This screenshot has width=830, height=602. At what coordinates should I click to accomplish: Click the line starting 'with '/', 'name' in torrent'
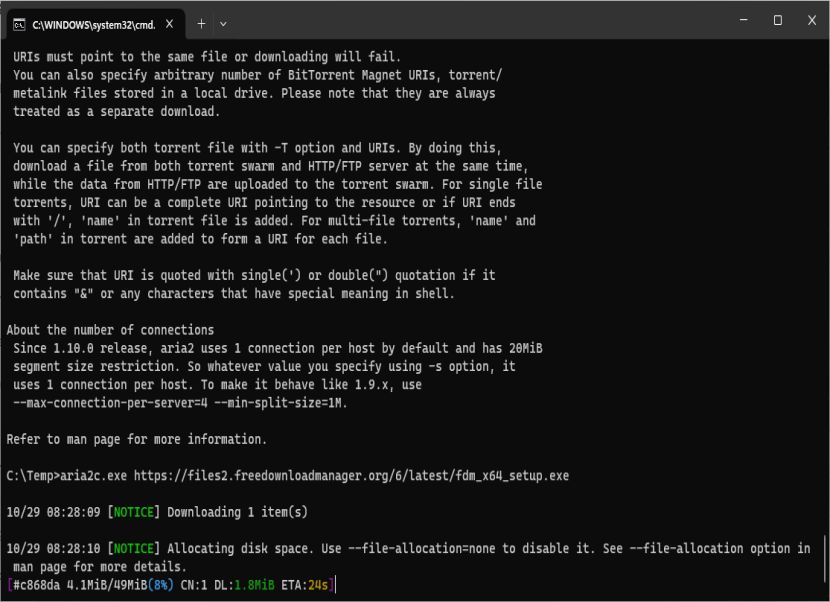274,221
